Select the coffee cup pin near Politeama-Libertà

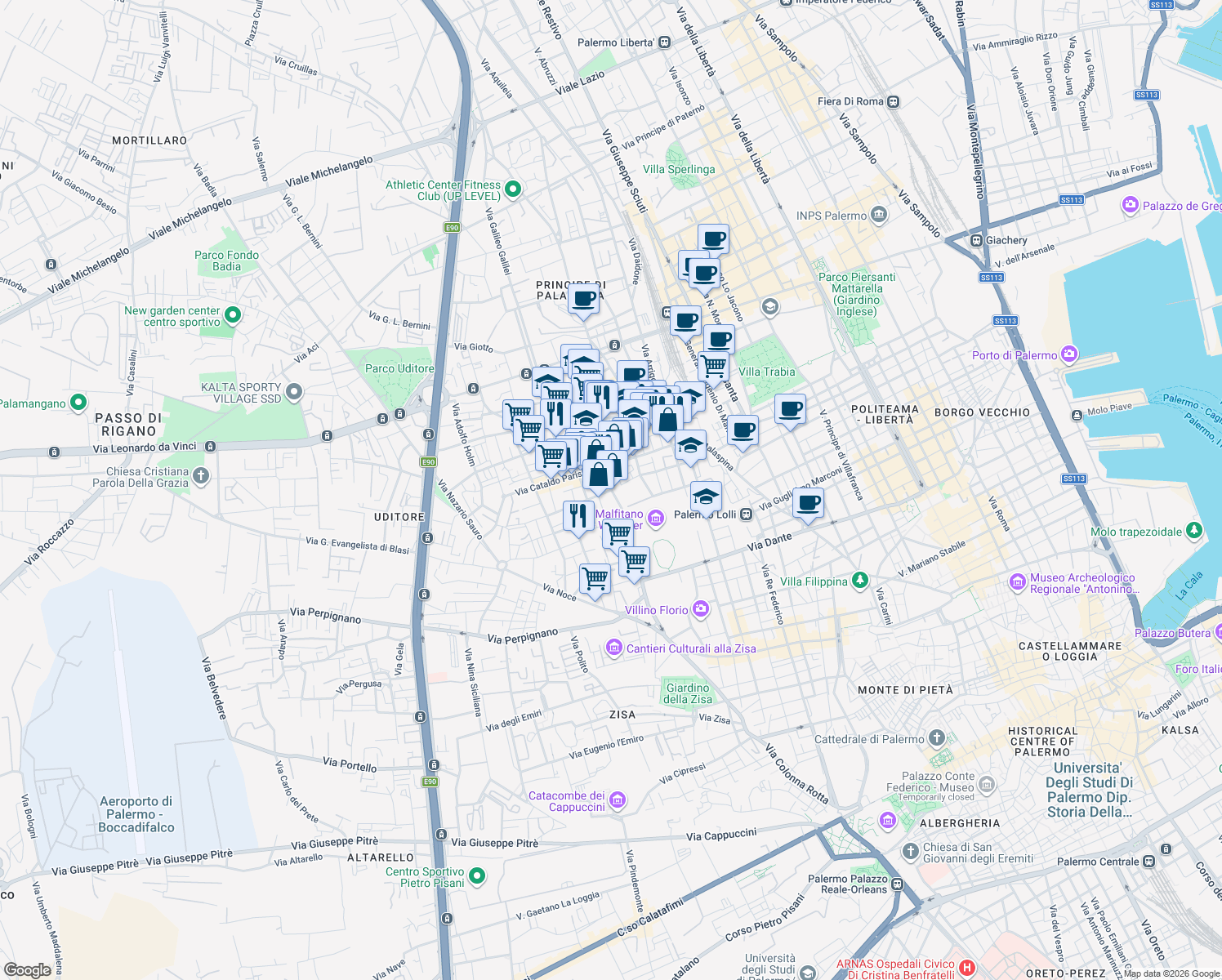point(790,408)
